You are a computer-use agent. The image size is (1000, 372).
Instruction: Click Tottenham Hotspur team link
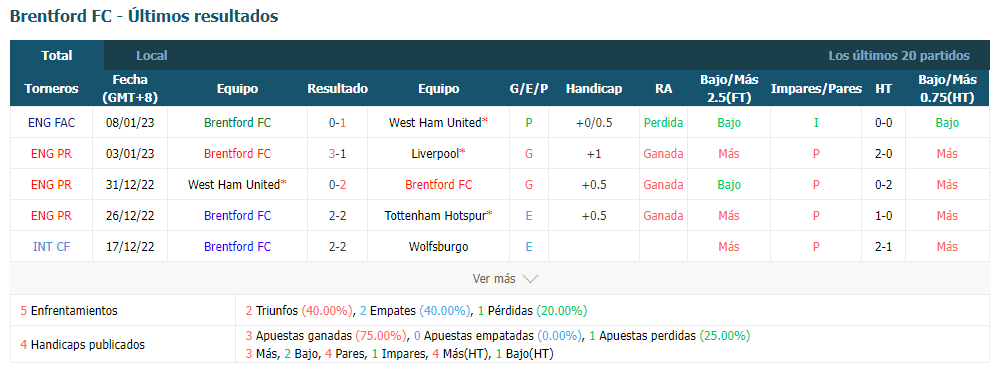pyautogui.click(x=436, y=216)
